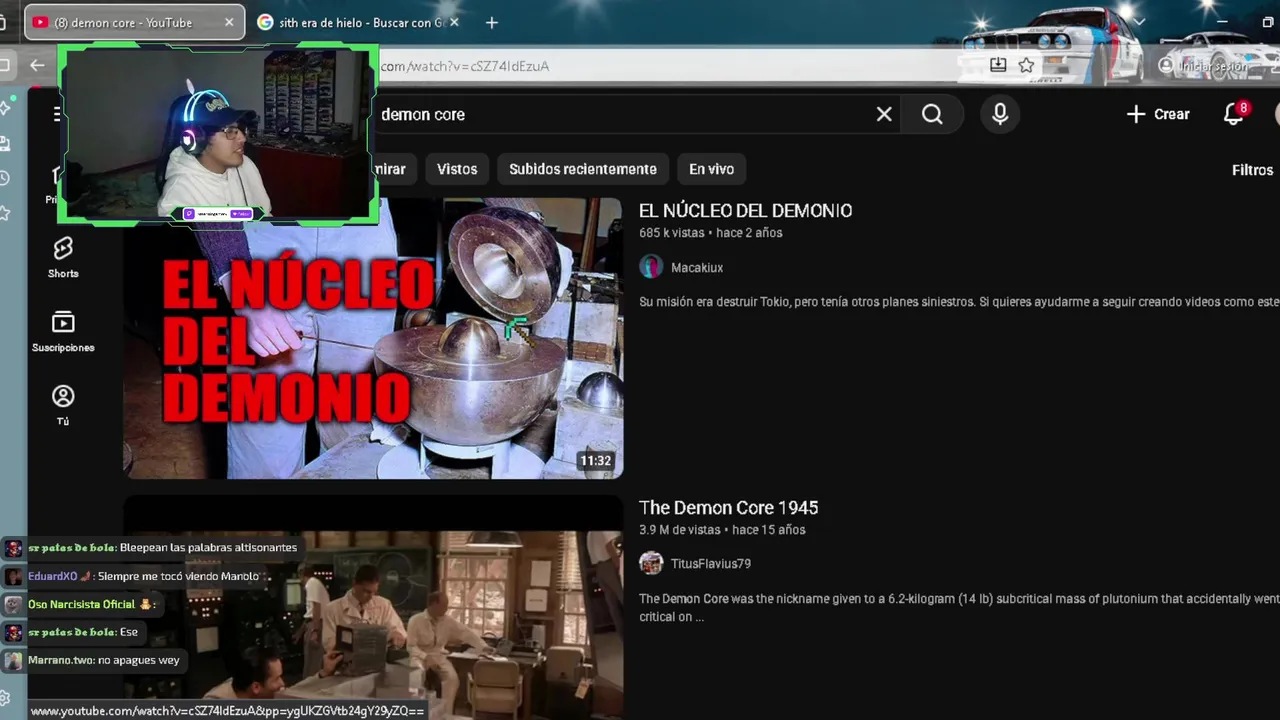Open Suscripciones in the sidebar
1280x720 pixels.
point(63,332)
